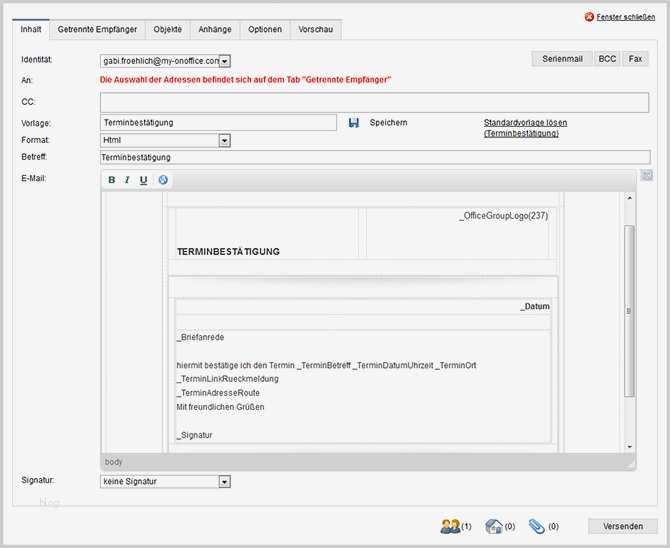Switch to the Getrennte Empfänger tab
The width and height of the screenshot is (670, 548).
[x=97, y=29]
